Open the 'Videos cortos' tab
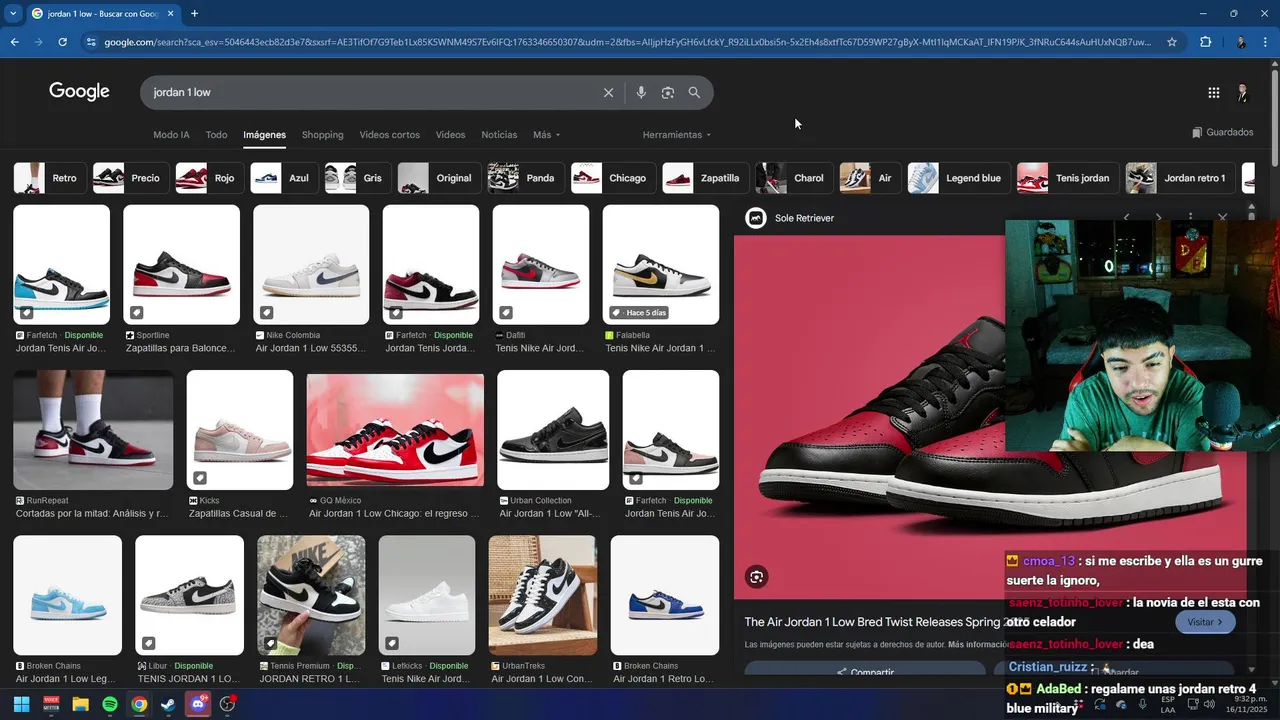 pyautogui.click(x=389, y=135)
